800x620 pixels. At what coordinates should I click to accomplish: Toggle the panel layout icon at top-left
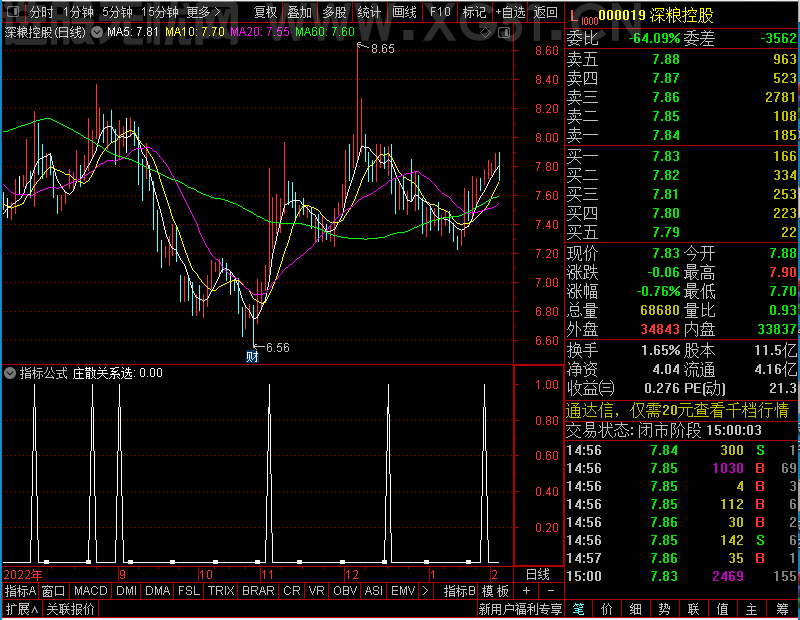click(12, 11)
